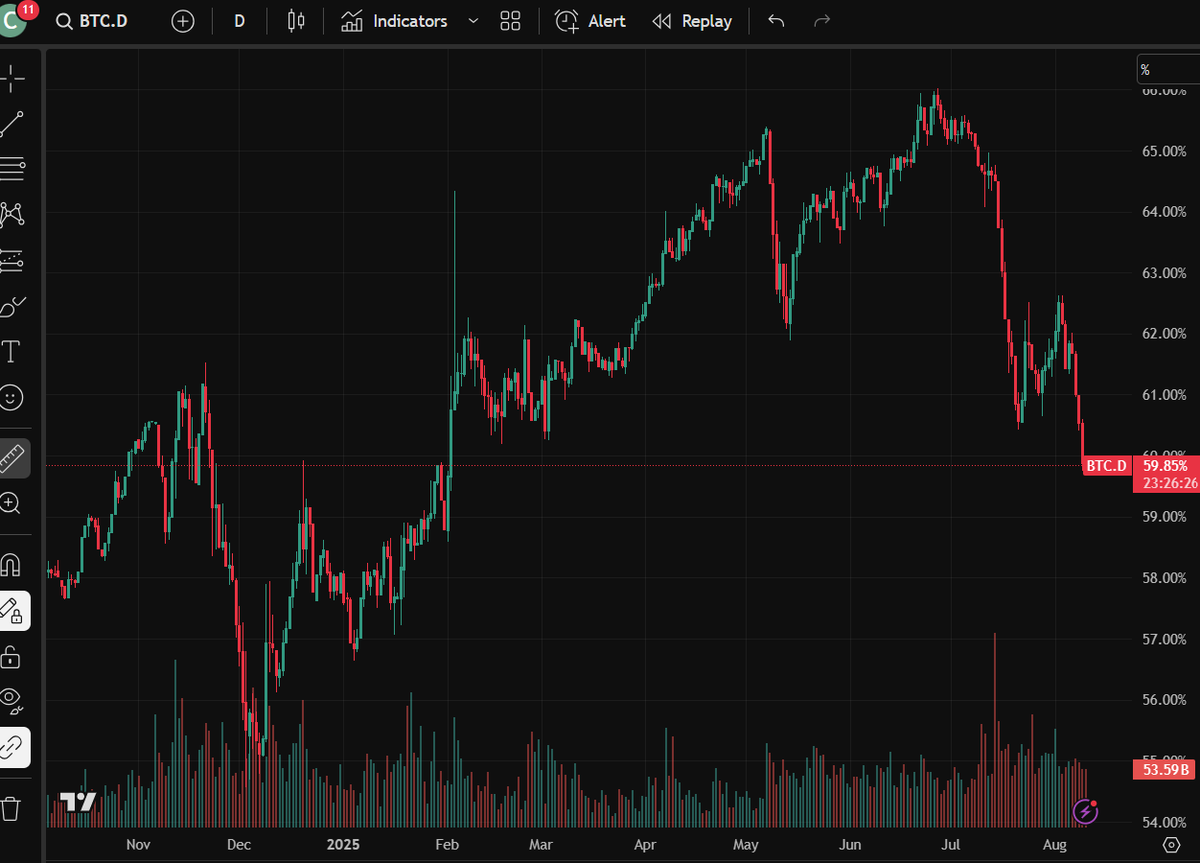The width and height of the screenshot is (1200, 863).
Task: Click the 57.00% price scale label
Action: [1162, 639]
